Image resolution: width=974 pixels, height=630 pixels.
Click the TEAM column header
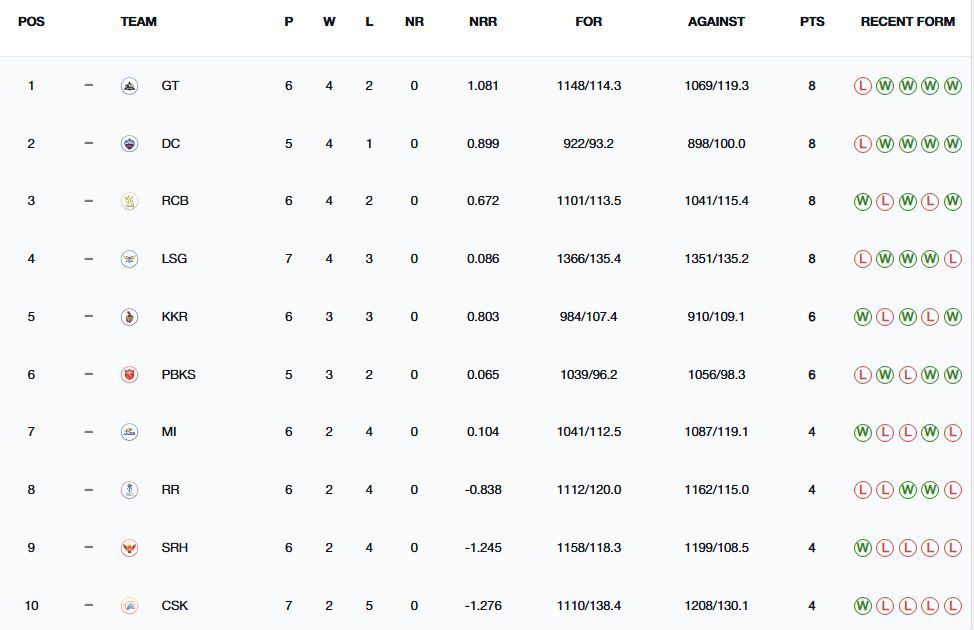point(139,22)
